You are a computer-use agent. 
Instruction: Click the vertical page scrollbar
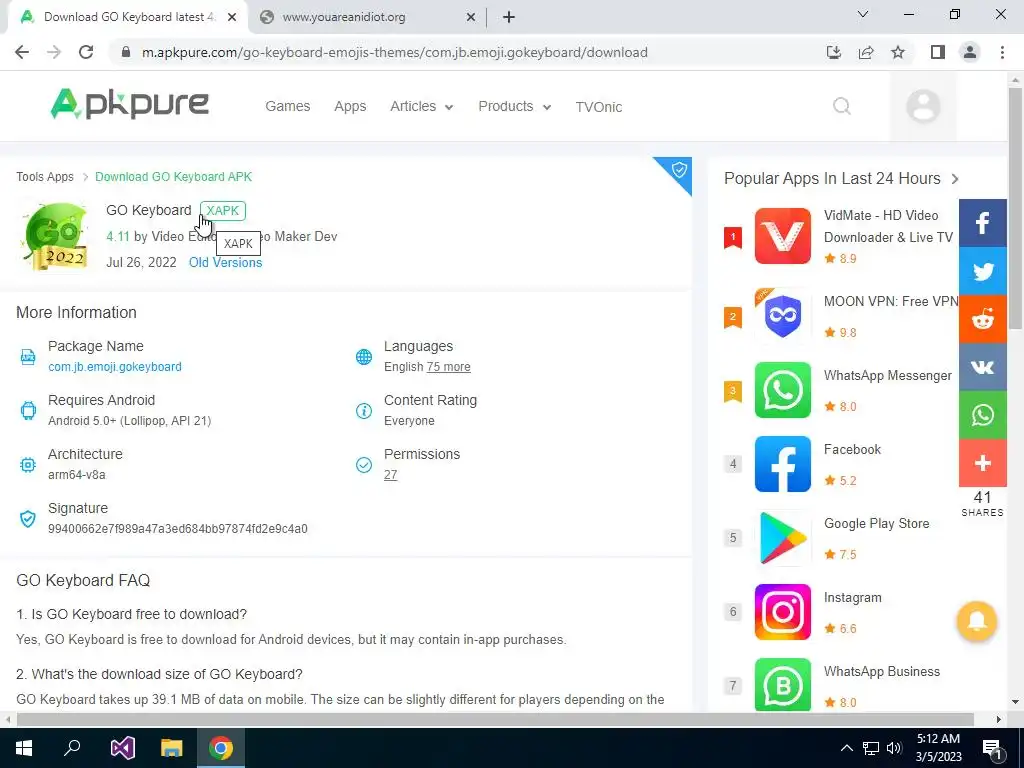click(x=1015, y=208)
